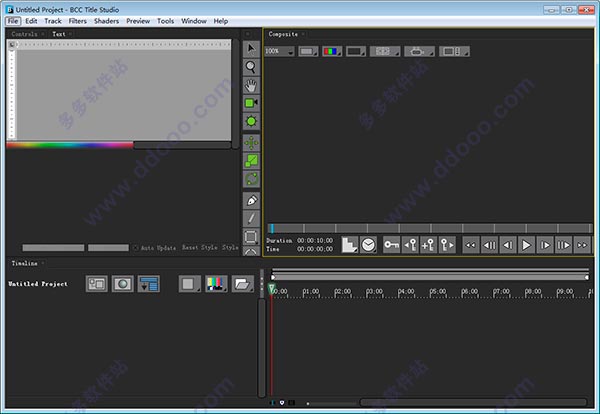Select the magnifier zoom tool
The width and height of the screenshot is (600, 414).
pos(251,67)
